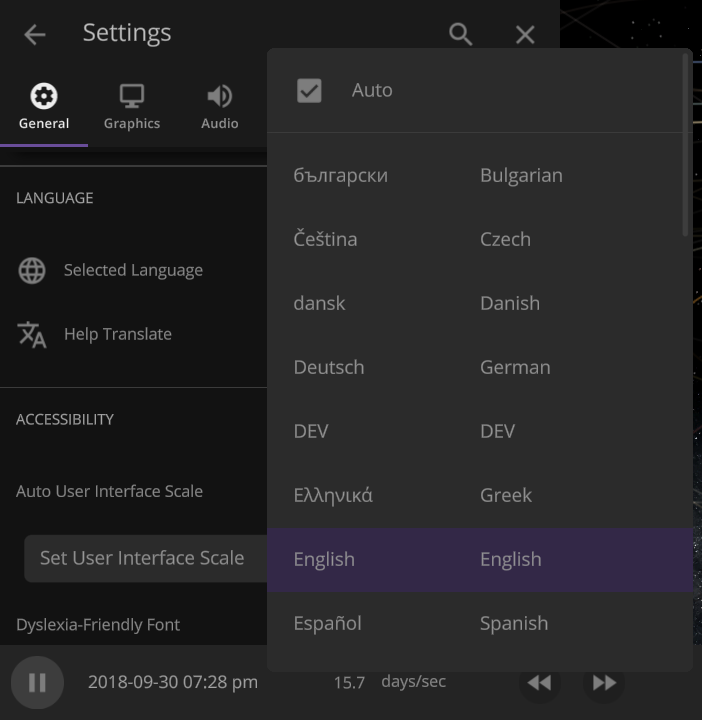Click the language list scrollbar

(685, 145)
